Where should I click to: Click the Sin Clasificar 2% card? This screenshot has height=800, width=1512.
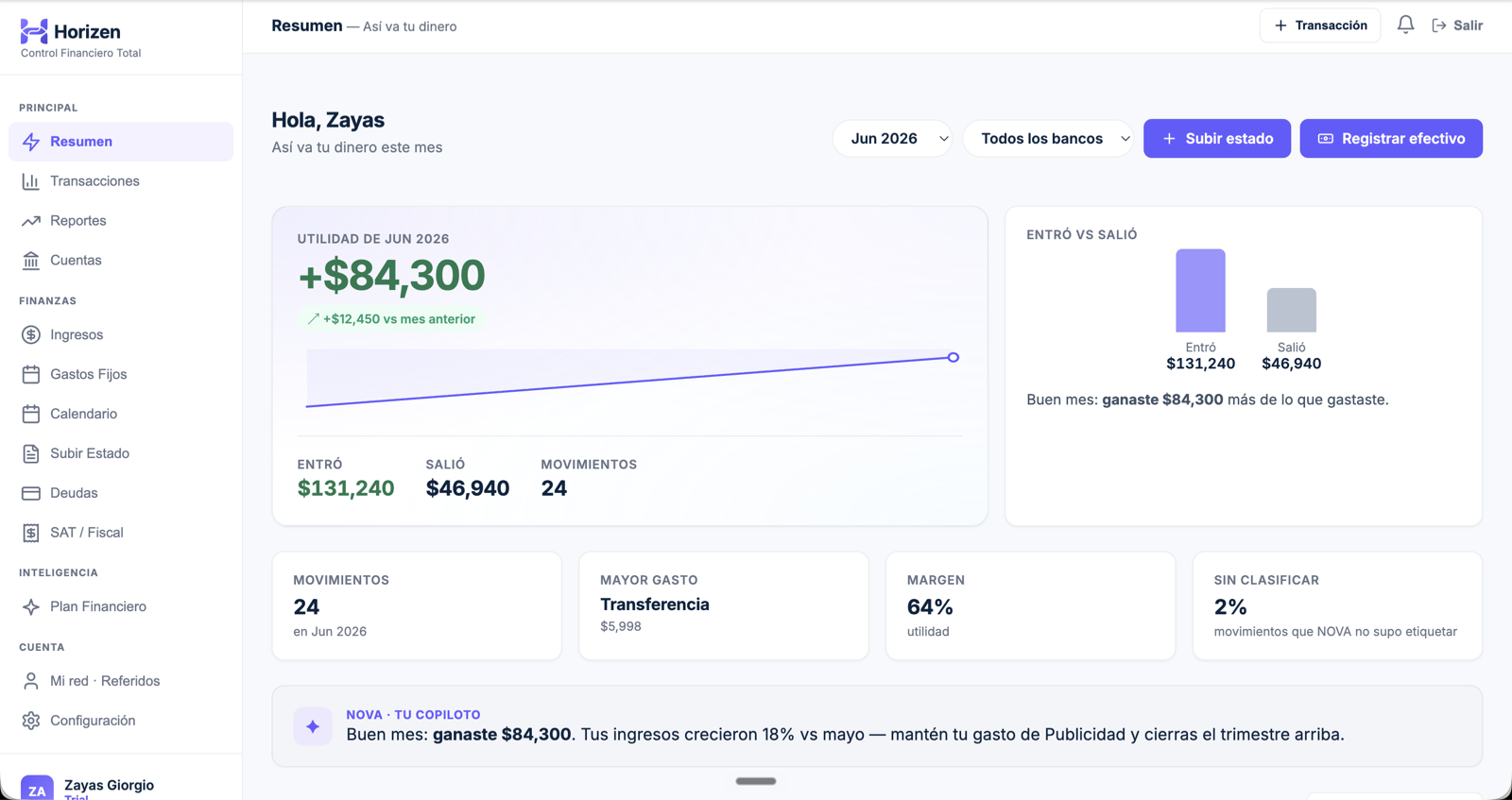point(1337,606)
